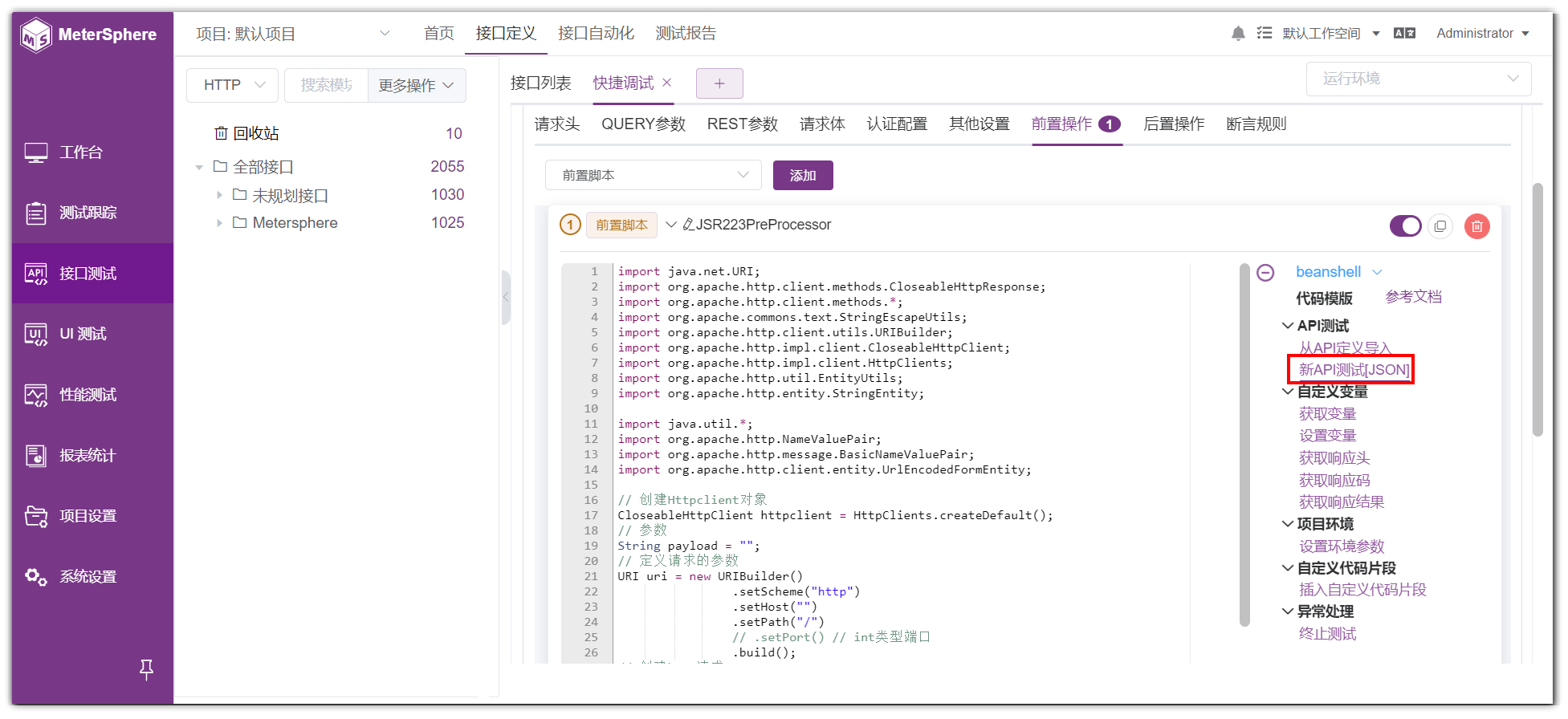Toggle the JSR223PreProcessor enable switch

click(x=1406, y=226)
